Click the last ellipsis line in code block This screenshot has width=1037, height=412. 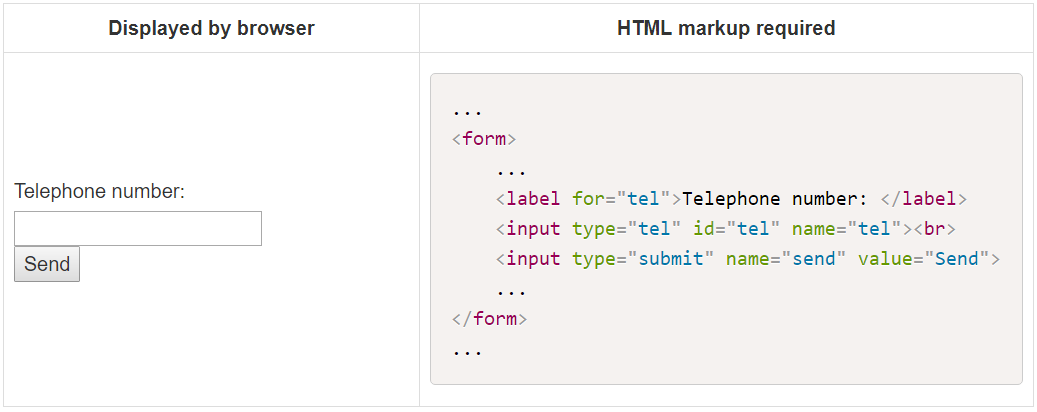pos(468,350)
